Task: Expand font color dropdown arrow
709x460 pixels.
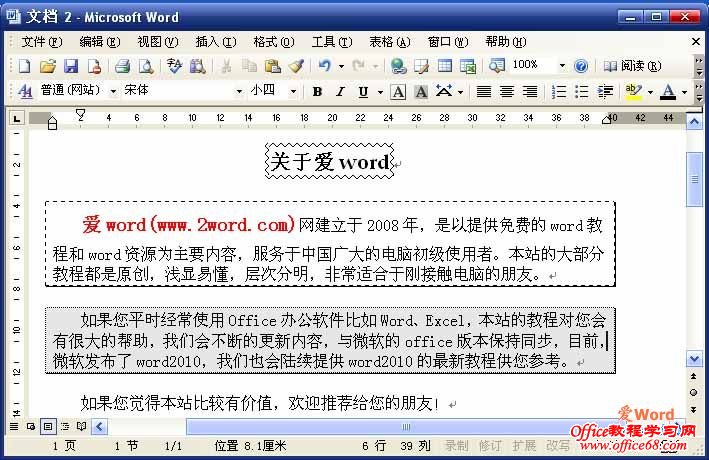Action: [x=685, y=92]
